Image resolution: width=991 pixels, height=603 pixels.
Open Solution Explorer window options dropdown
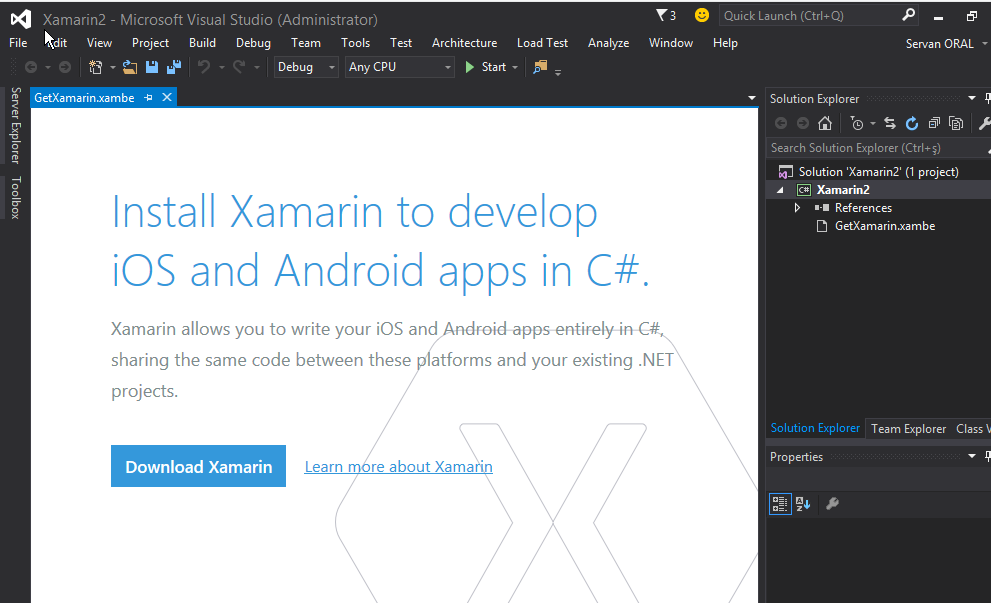971,98
